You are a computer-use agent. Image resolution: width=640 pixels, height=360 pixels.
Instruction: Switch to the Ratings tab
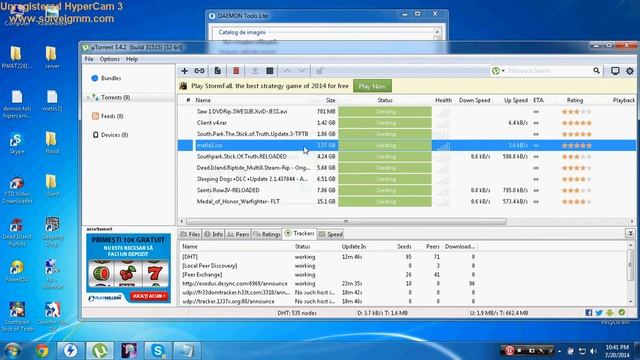click(267, 234)
